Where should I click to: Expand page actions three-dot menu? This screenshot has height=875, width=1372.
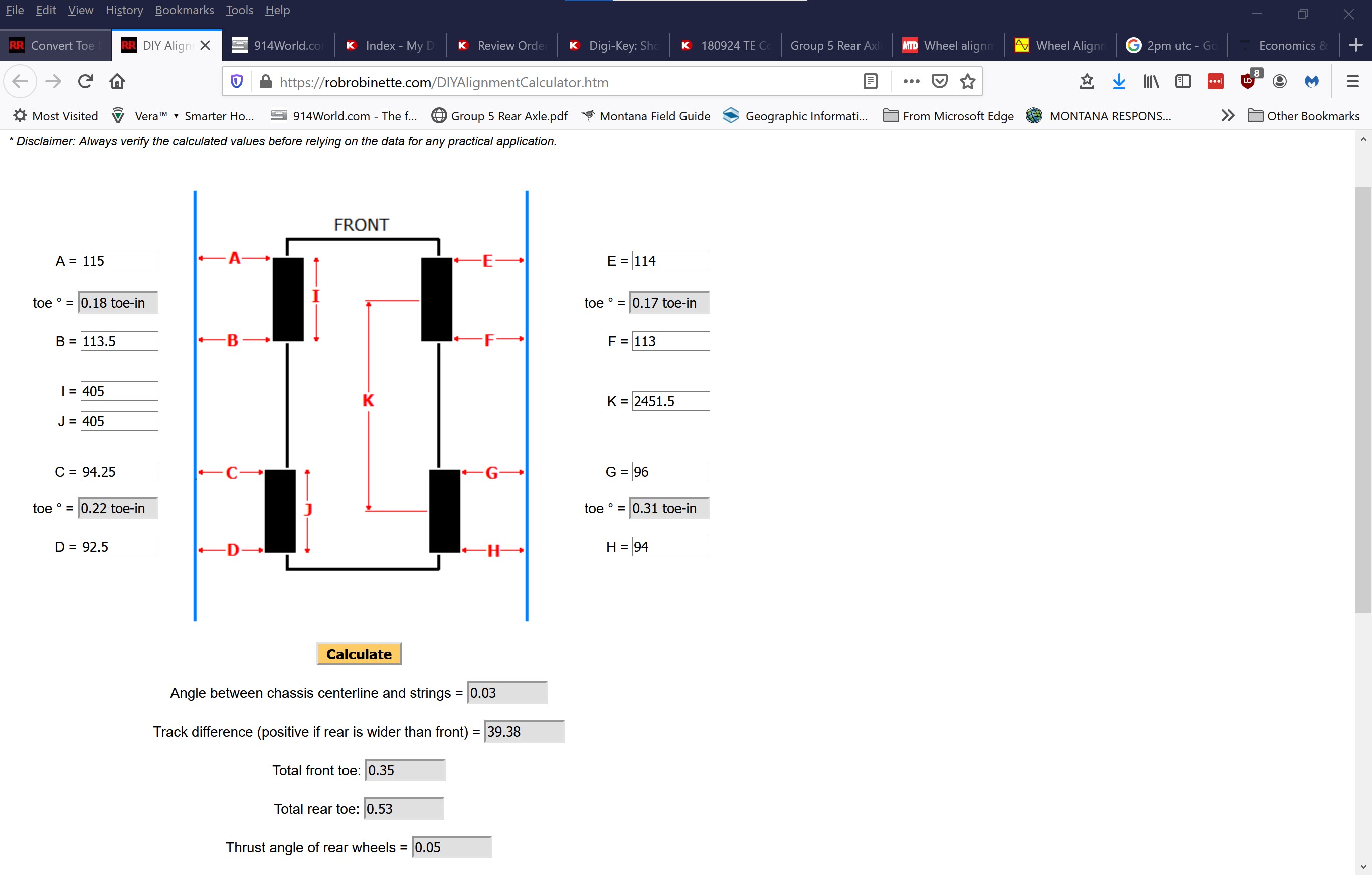[911, 81]
